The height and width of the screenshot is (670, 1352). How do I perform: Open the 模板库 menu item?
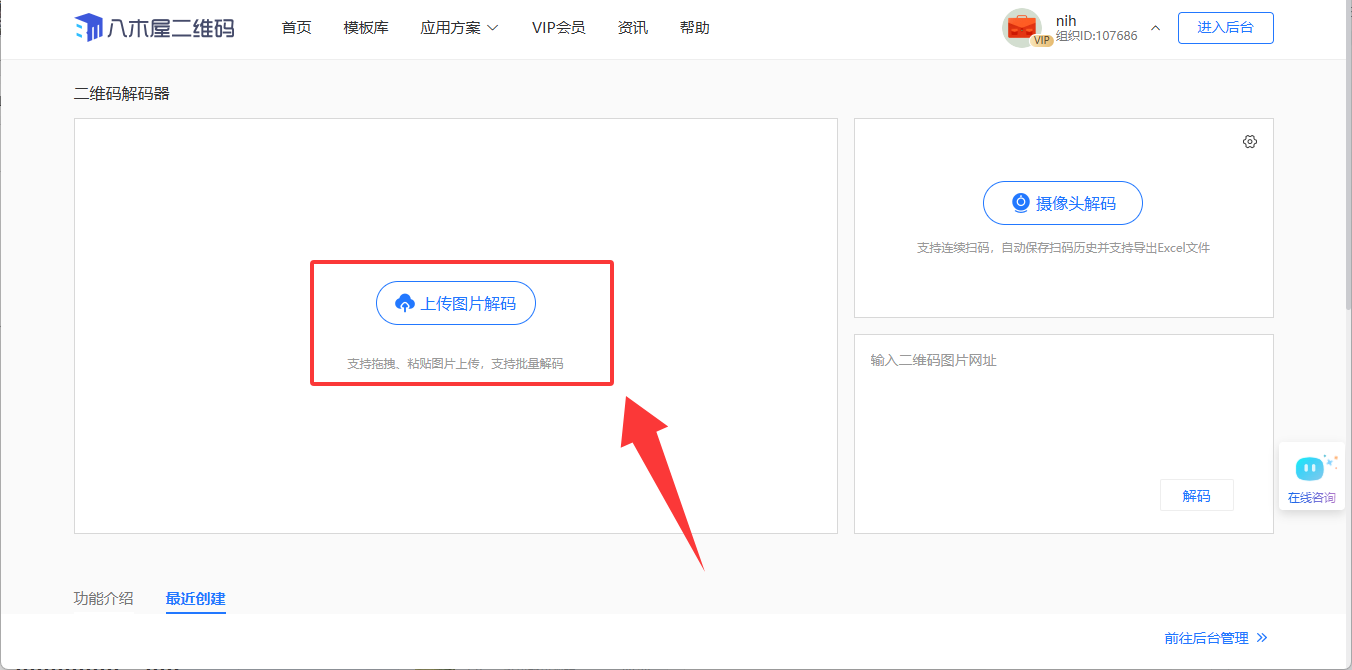[x=366, y=28]
